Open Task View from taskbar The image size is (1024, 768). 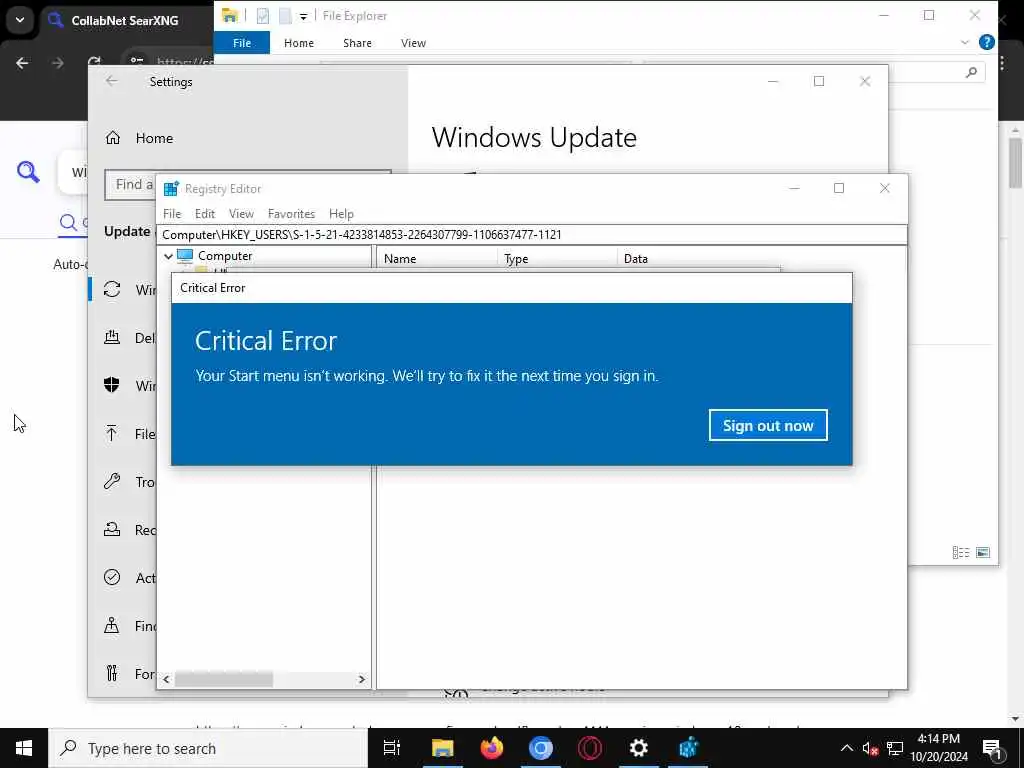(x=392, y=748)
